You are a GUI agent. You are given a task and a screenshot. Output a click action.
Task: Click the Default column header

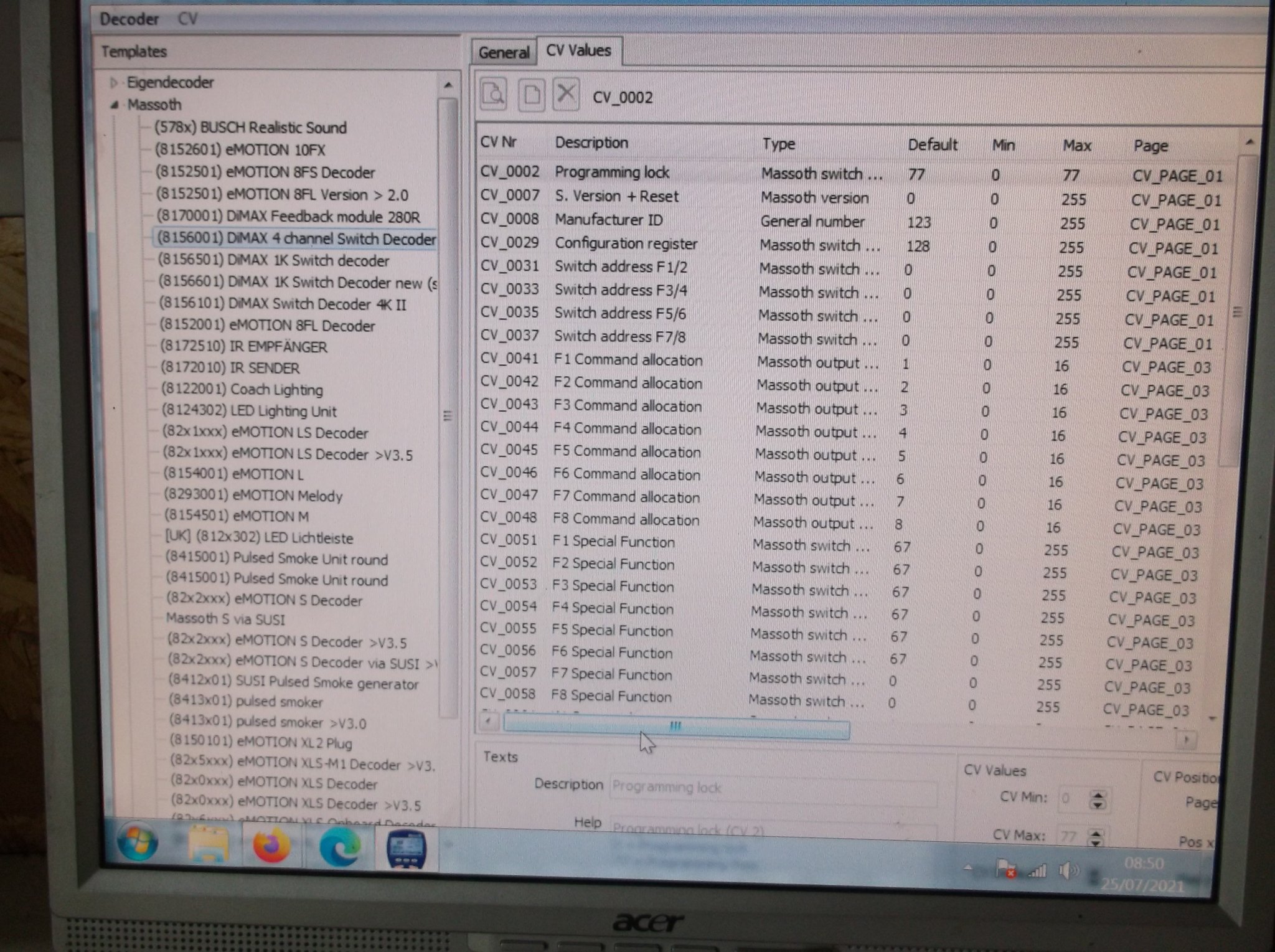[x=932, y=145]
